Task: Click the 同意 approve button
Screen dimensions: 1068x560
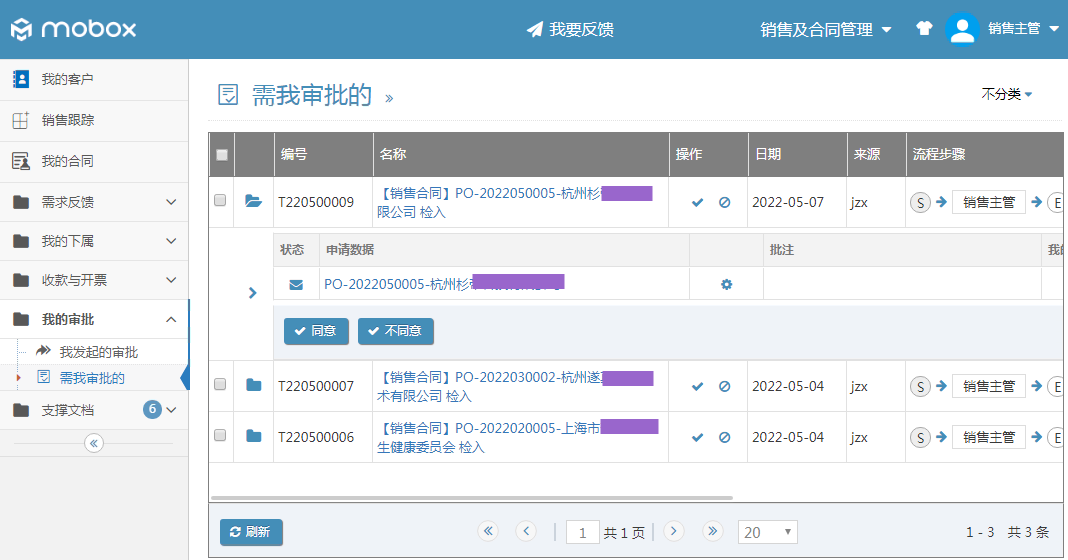Action: click(316, 331)
